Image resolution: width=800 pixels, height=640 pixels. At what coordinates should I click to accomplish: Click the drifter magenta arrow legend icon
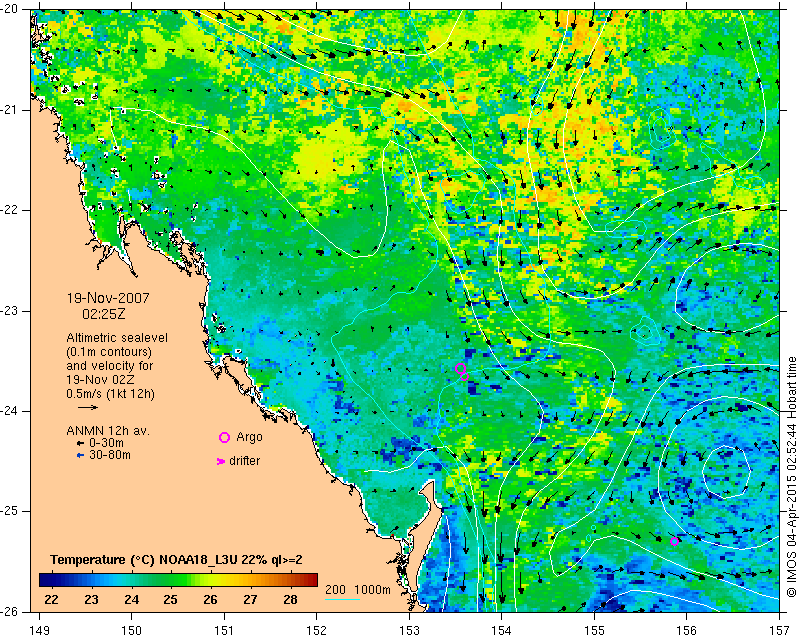pos(221,461)
